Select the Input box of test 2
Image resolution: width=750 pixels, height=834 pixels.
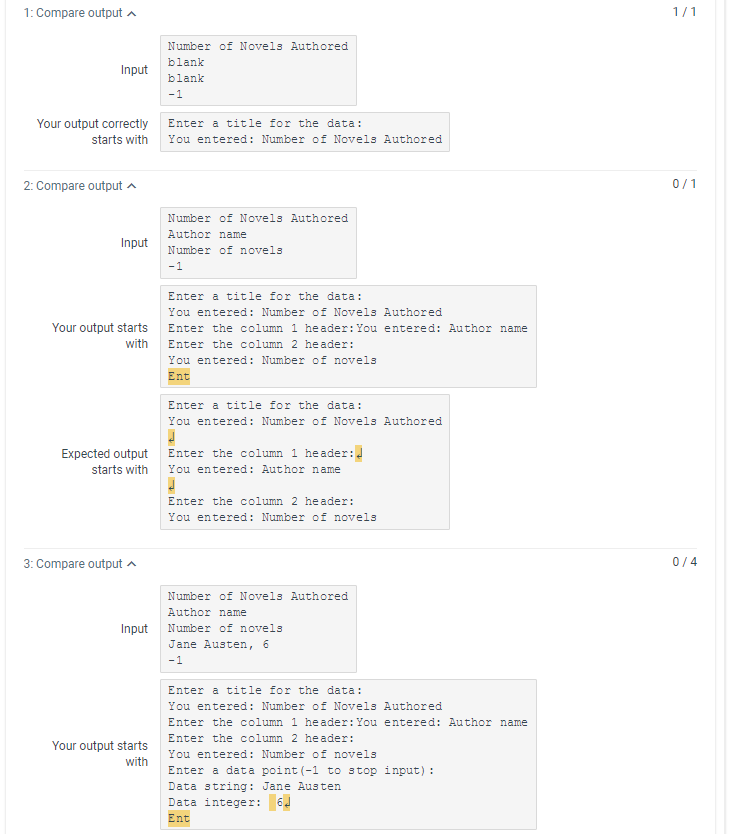(258, 242)
